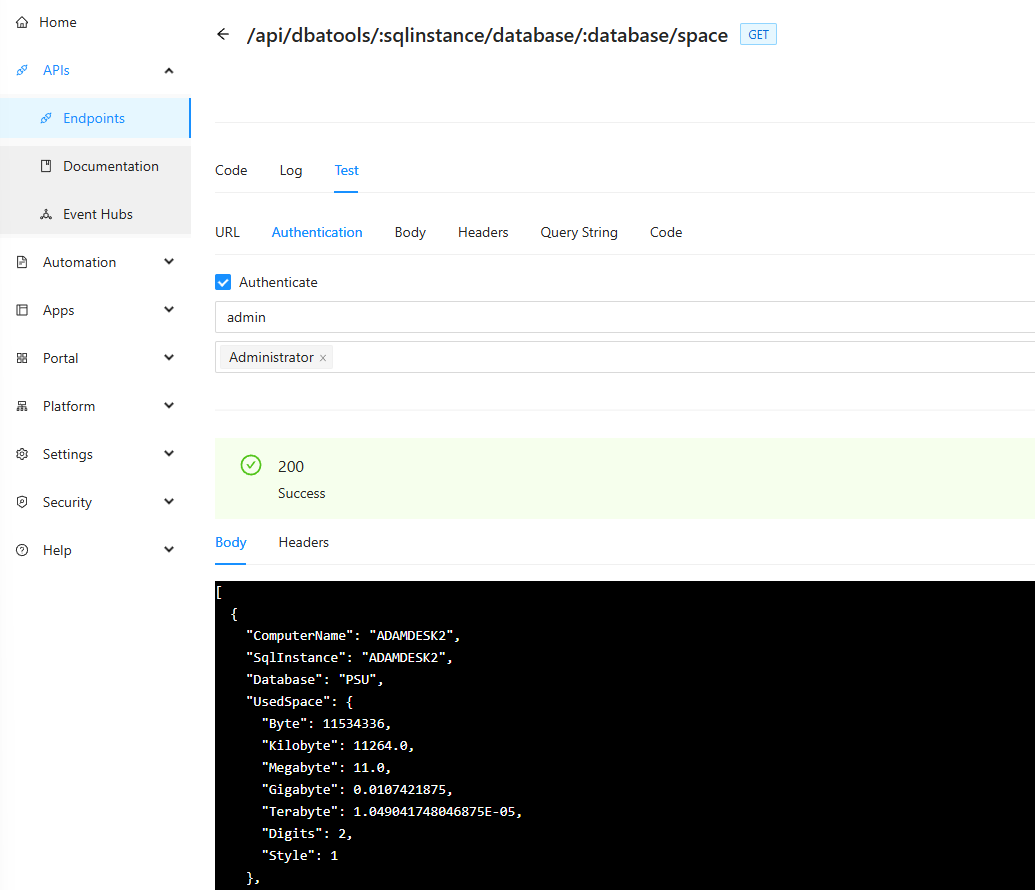Click the "SqlInstance" line in response
This screenshot has width=1035, height=890.
[x=349, y=658]
